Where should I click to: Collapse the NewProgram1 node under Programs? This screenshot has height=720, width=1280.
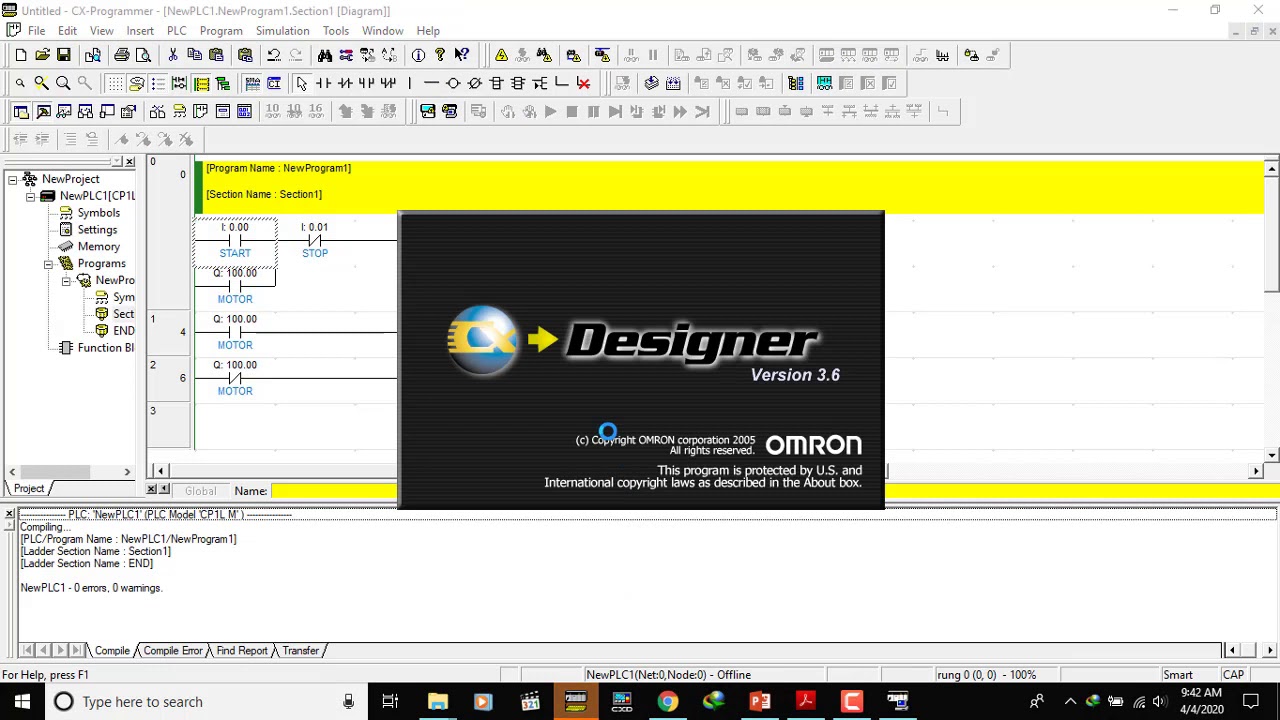pos(66,281)
